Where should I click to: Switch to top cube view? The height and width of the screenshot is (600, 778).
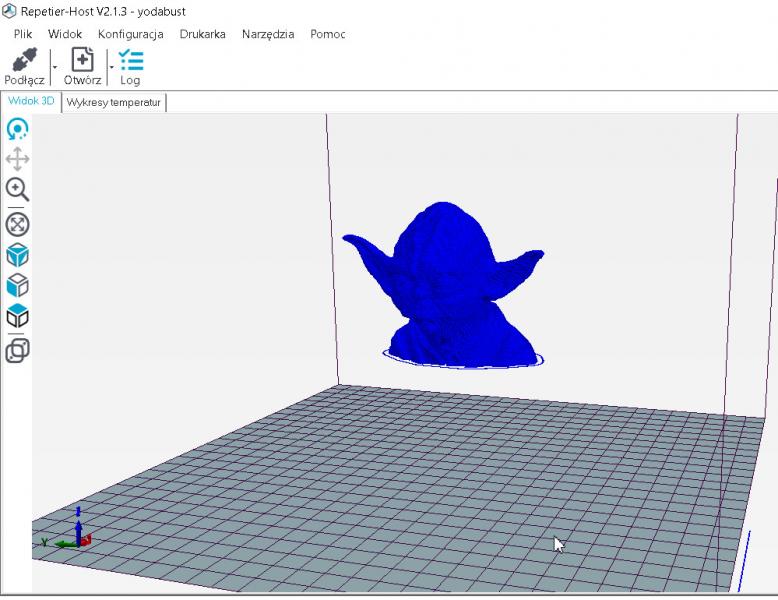(x=17, y=317)
